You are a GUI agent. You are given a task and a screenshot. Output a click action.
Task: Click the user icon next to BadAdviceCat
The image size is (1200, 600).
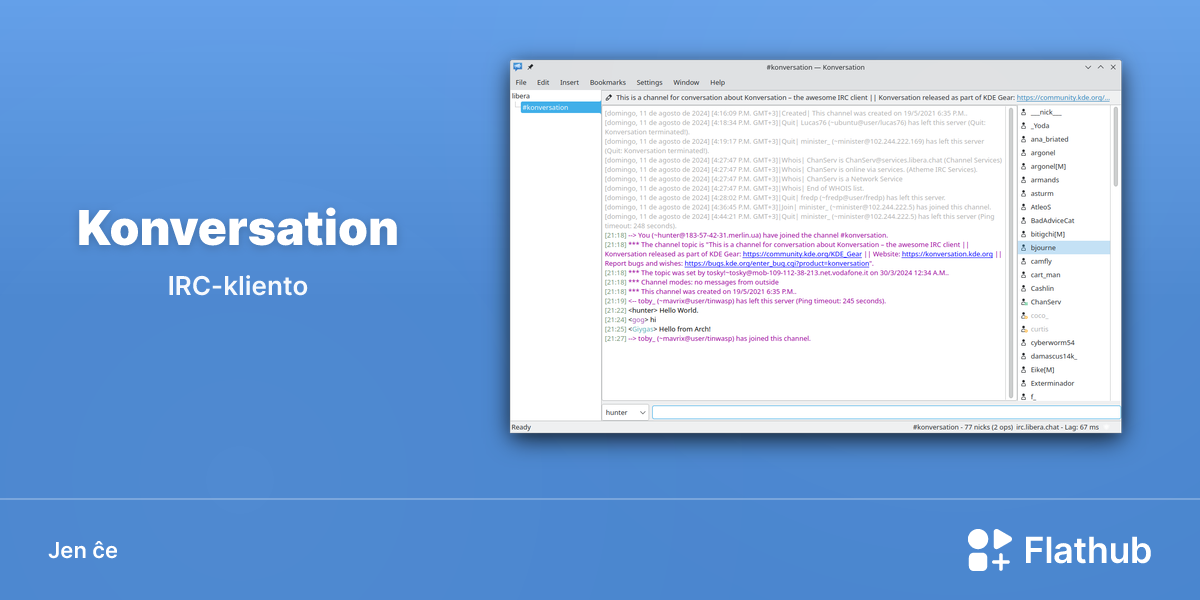coord(1023,220)
